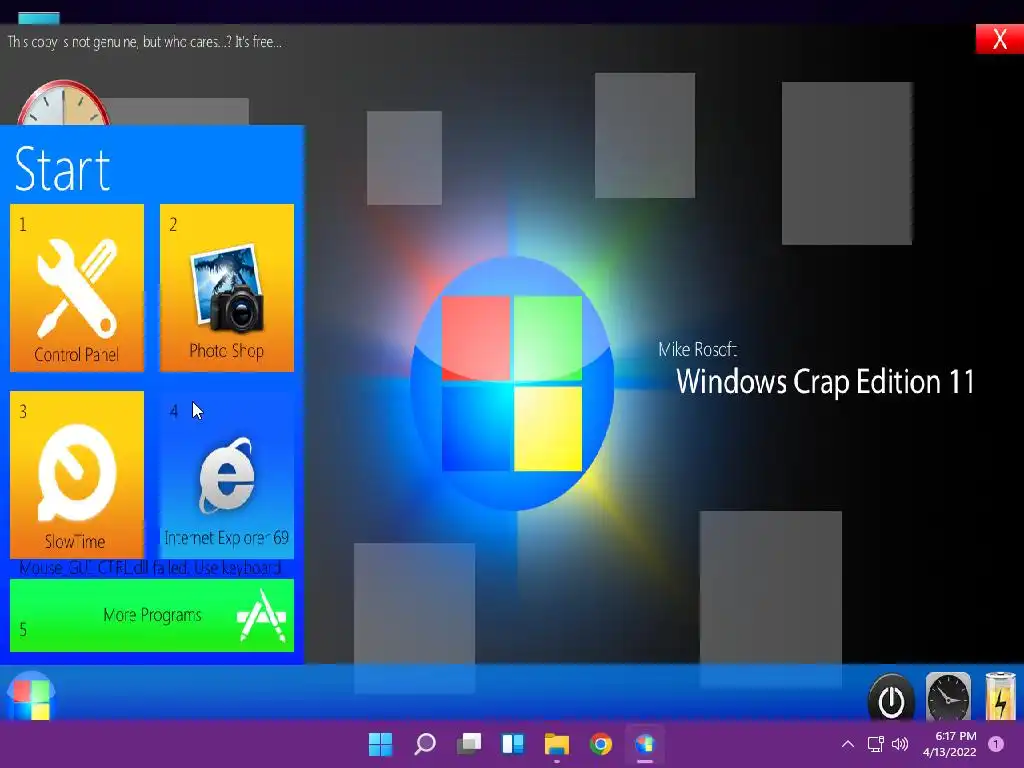
Task: Open File Explorer from the taskbar
Action: pyautogui.click(x=557, y=744)
